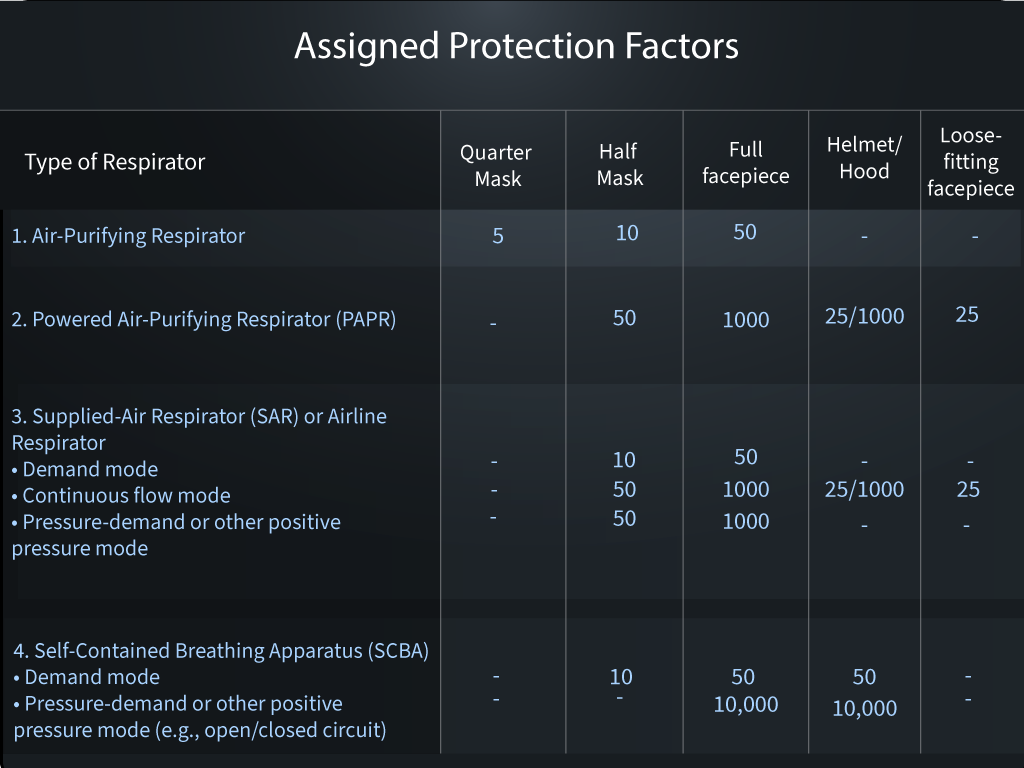Click the PAPR Full facepiece value 1000

(746, 320)
